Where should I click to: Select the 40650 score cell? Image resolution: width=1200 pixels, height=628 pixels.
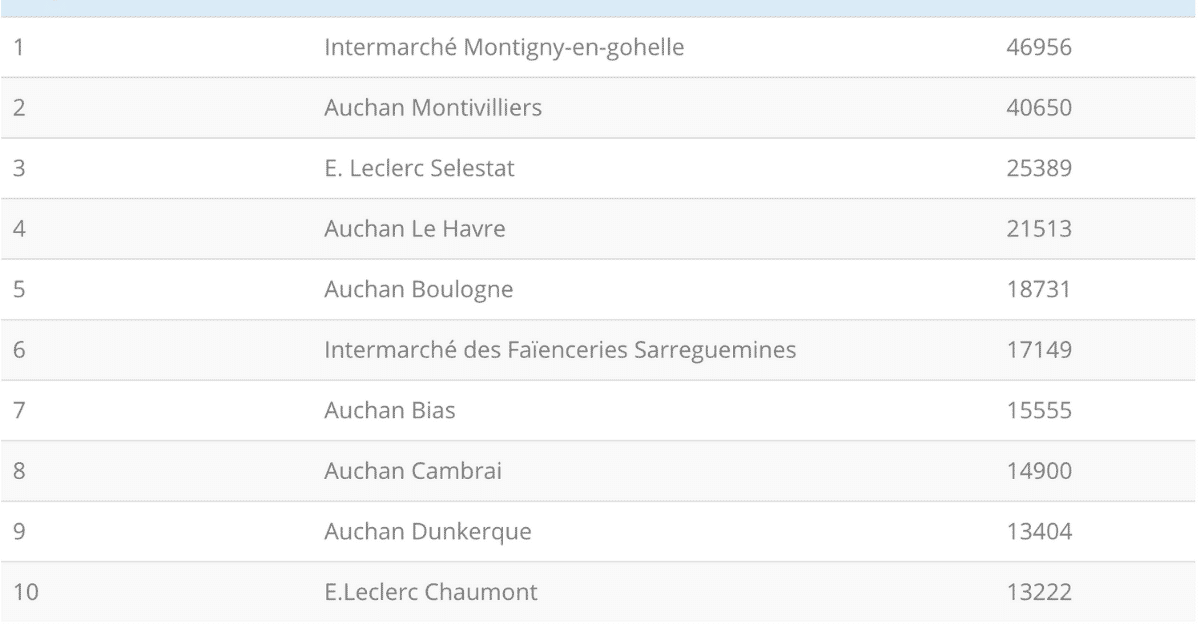pos(1039,108)
